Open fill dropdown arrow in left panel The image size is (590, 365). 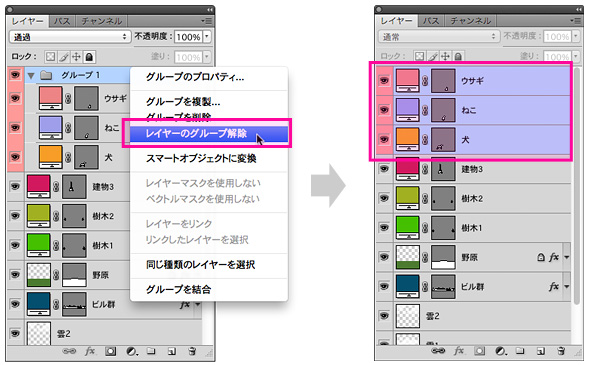click(207, 57)
